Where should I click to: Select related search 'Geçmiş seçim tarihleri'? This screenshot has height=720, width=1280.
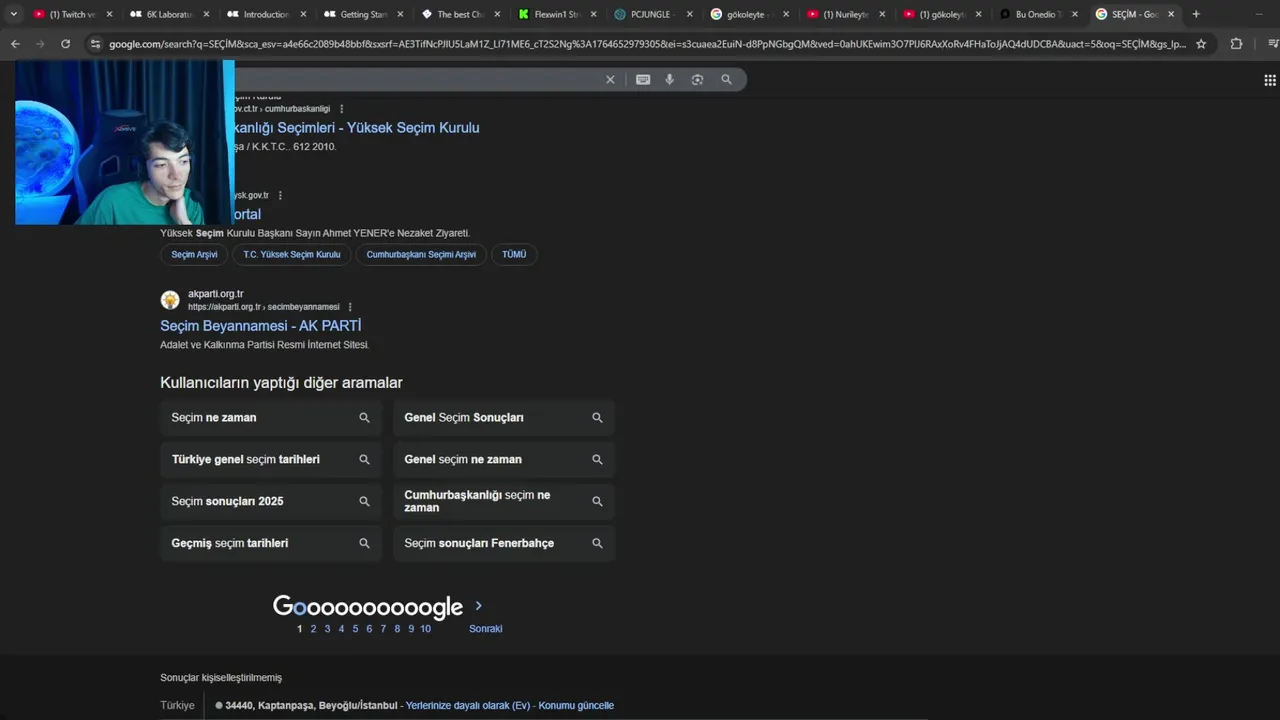click(x=271, y=543)
